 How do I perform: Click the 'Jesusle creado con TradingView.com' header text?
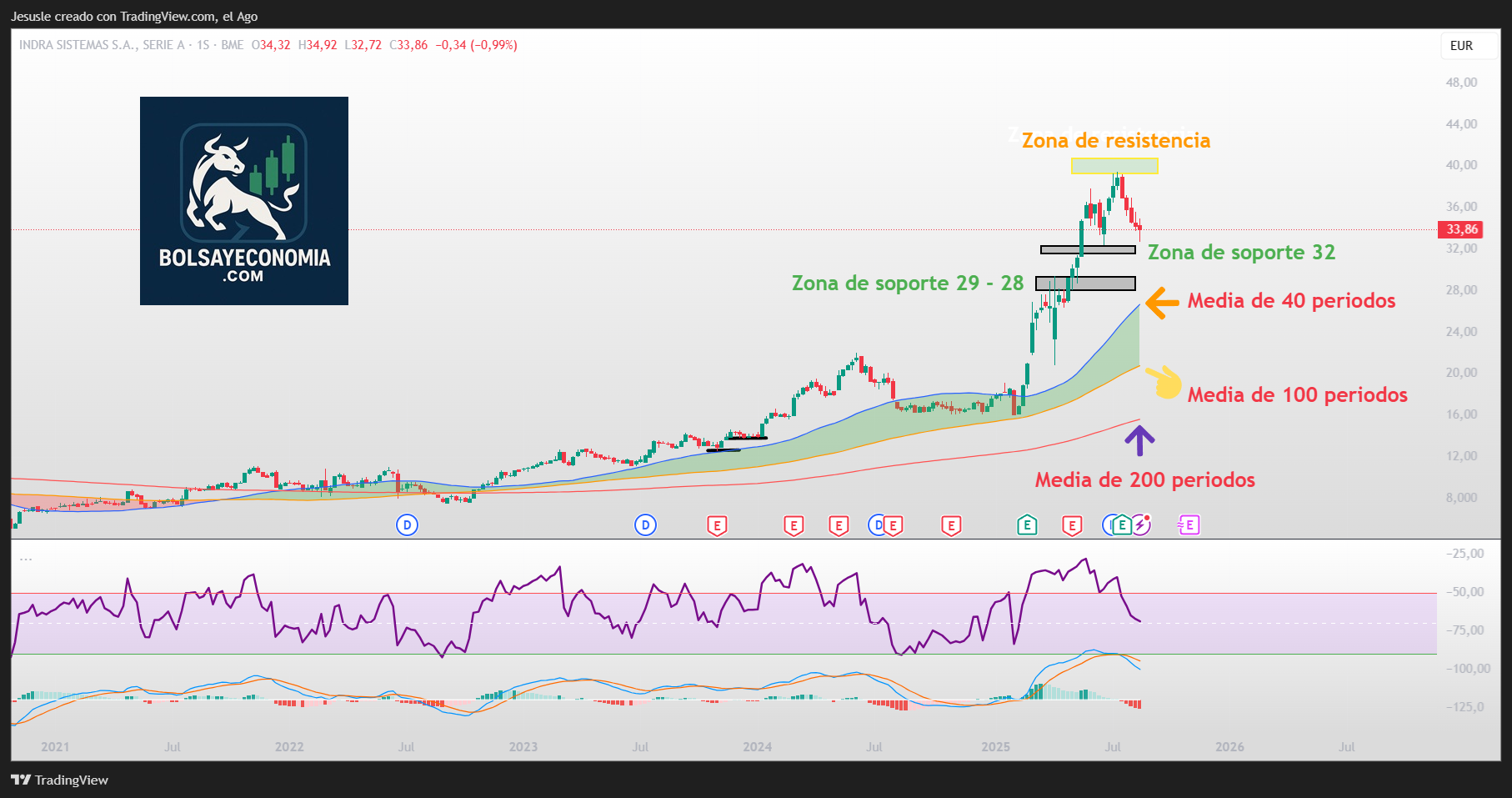click(x=134, y=17)
